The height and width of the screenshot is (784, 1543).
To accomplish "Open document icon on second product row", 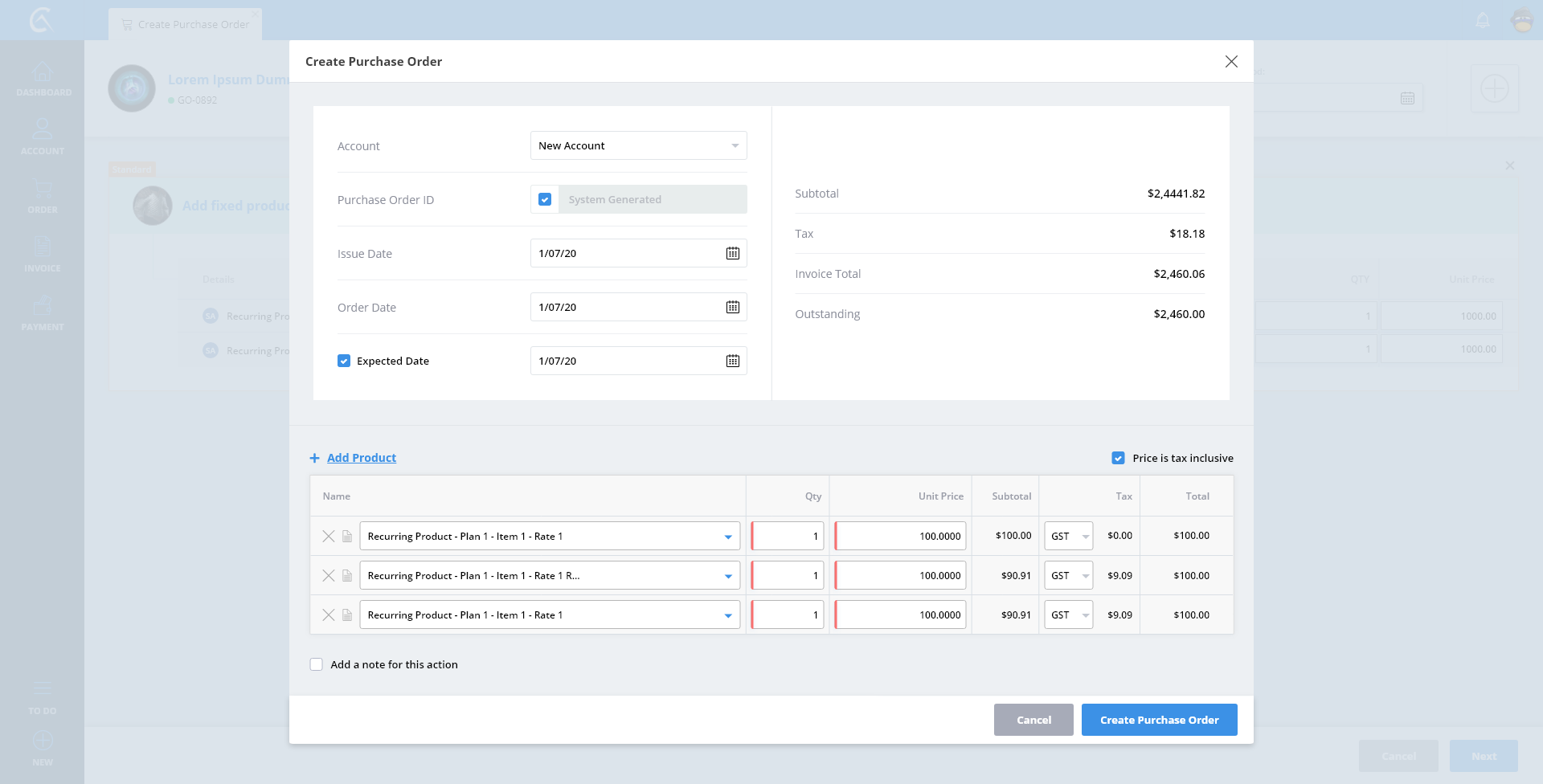I will 347,575.
